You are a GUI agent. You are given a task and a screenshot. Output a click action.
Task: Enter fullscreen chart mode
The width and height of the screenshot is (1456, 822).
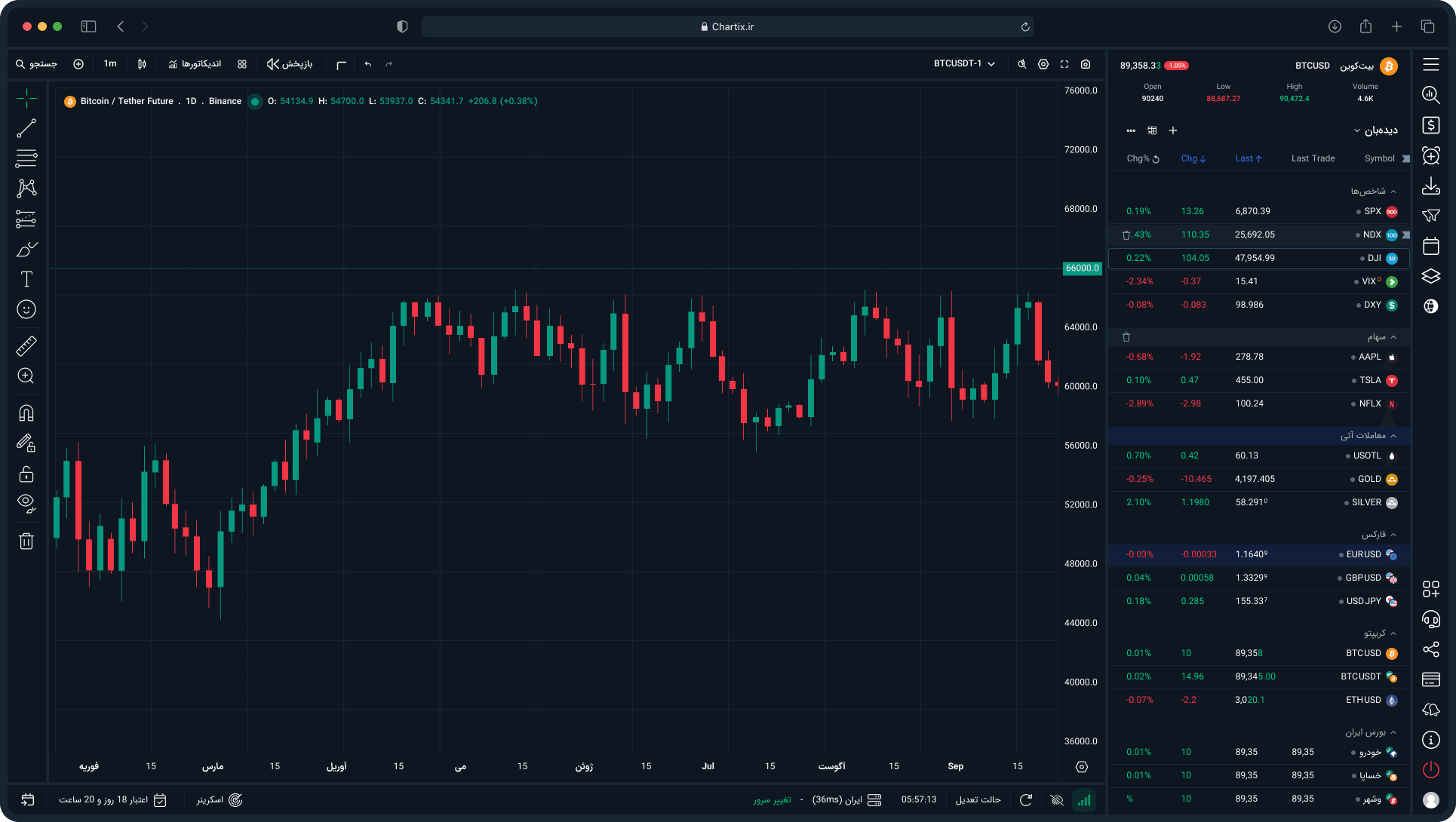[1064, 64]
